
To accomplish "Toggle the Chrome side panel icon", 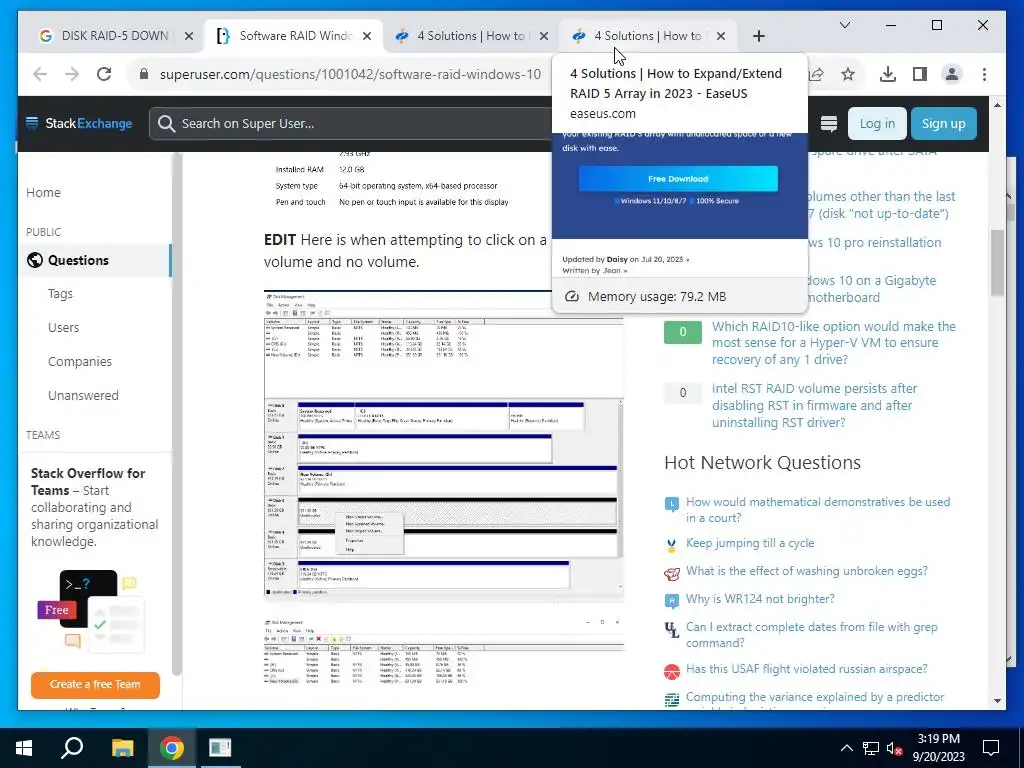I will pos(920,74).
